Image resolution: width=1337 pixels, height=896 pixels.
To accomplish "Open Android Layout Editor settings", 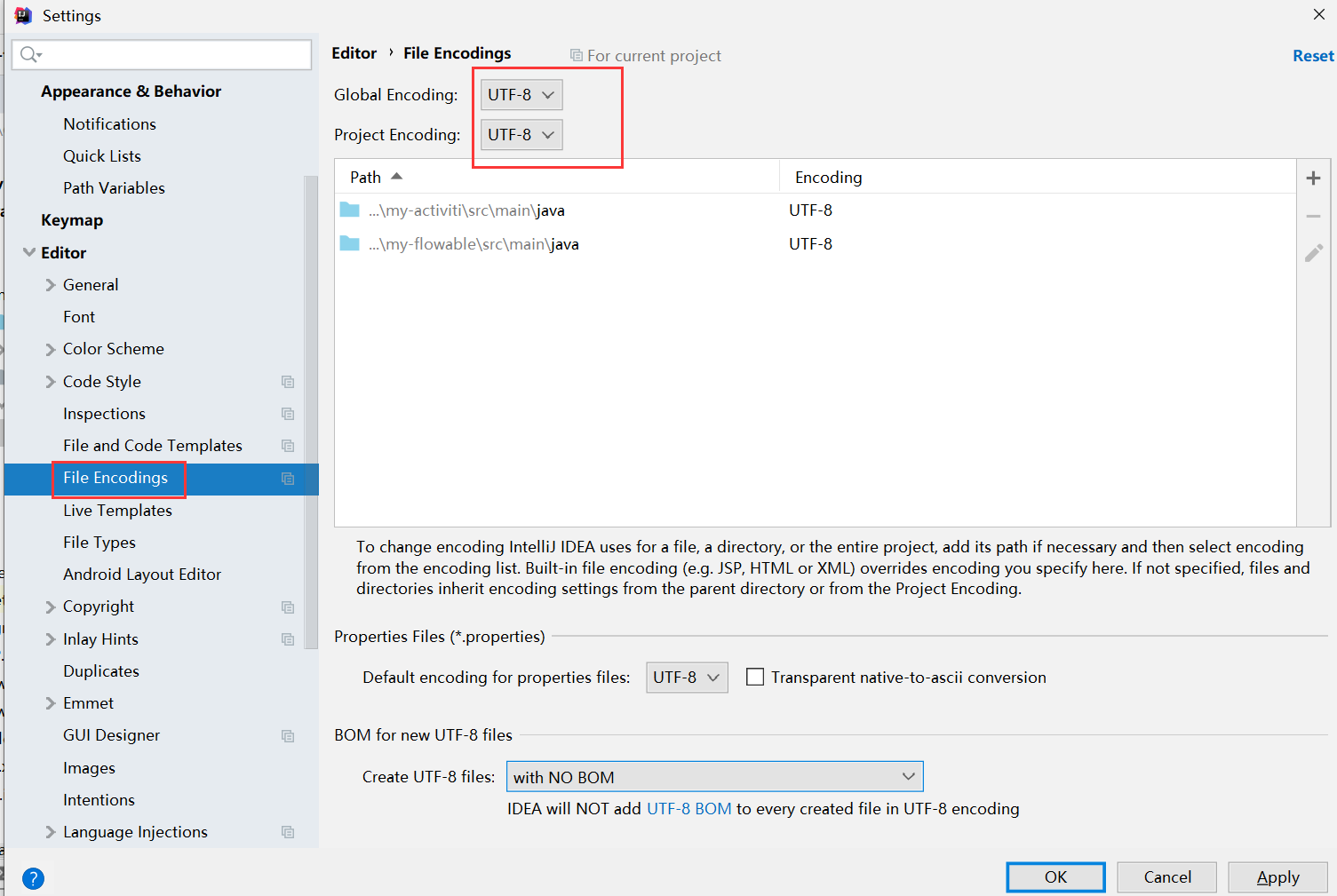I will (x=142, y=575).
